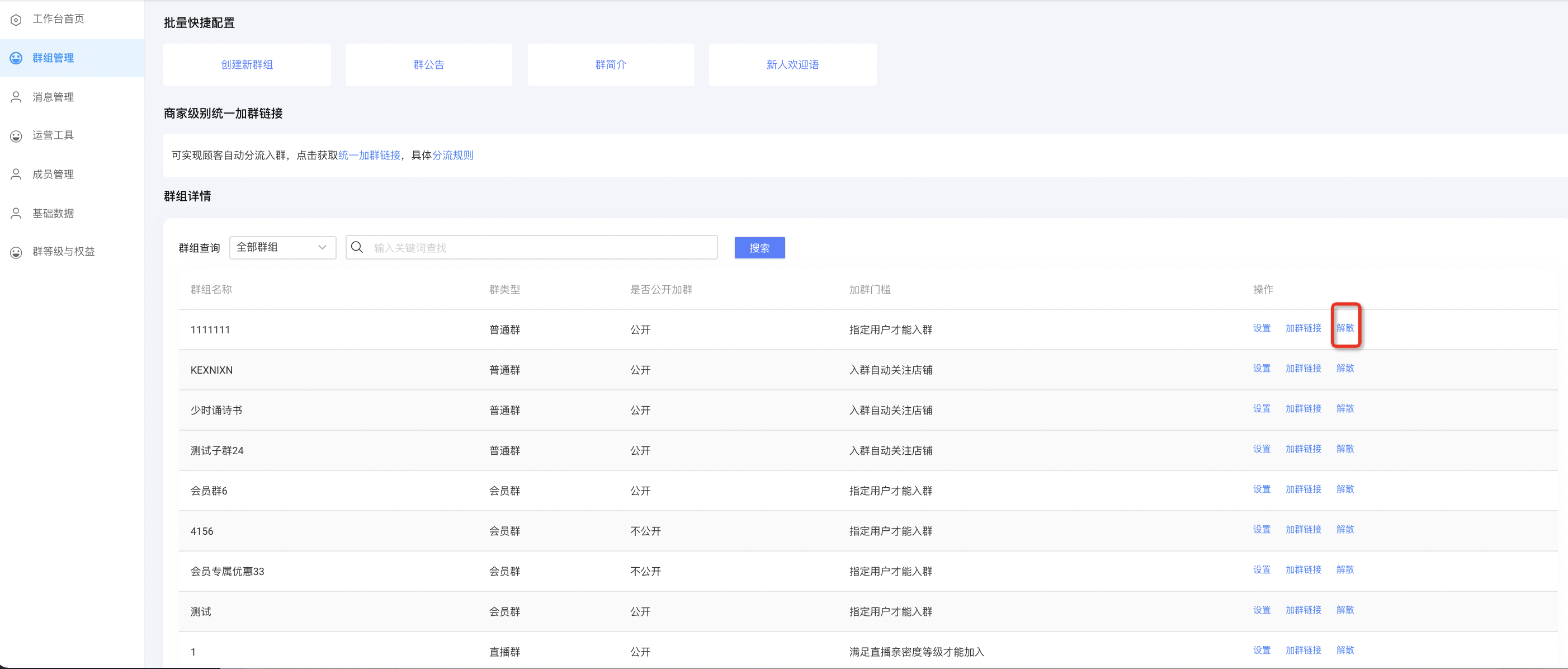
Task: Click the 成员管理 person icon
Action: 16,175
